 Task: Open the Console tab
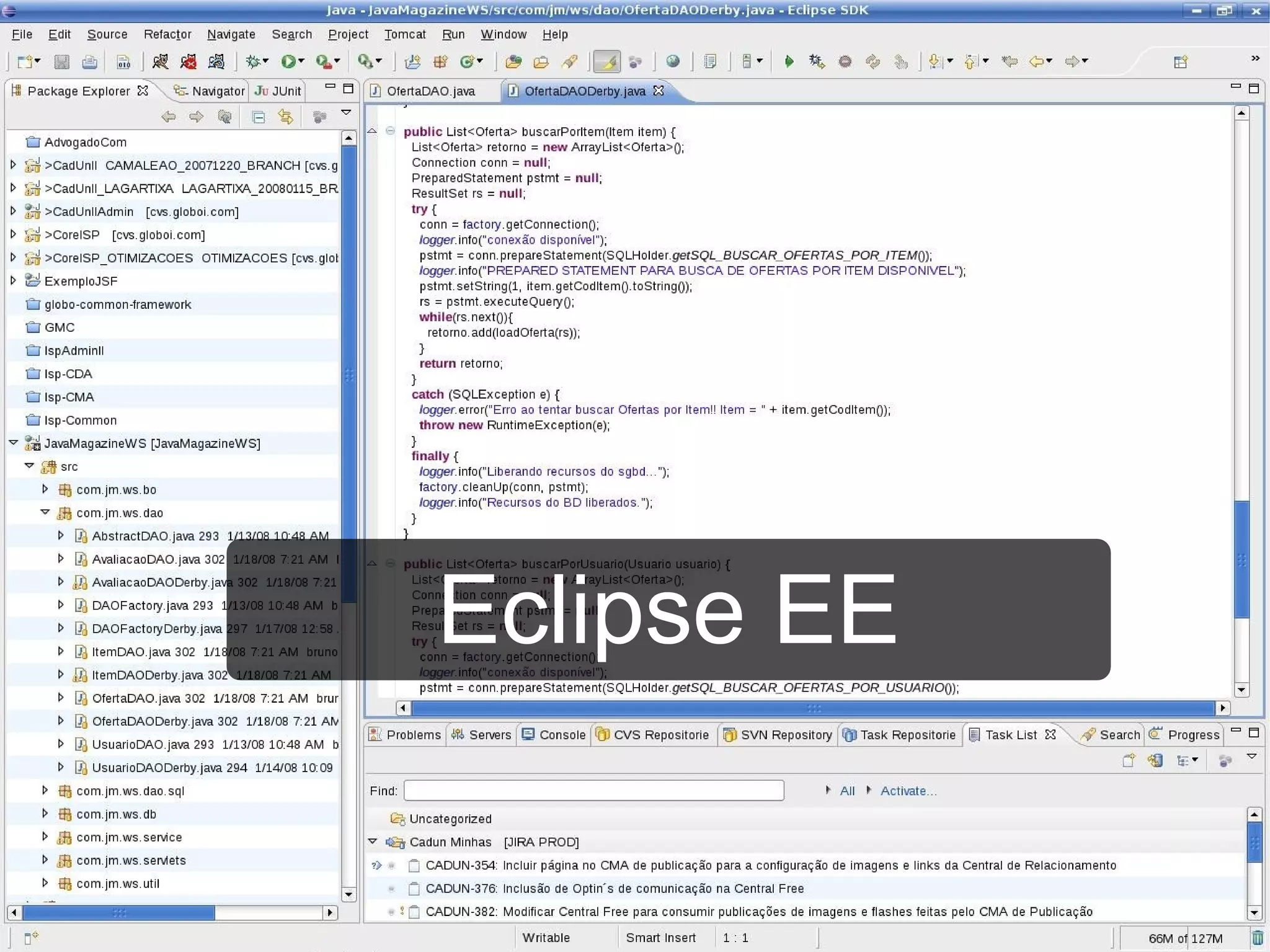[554, 735]
